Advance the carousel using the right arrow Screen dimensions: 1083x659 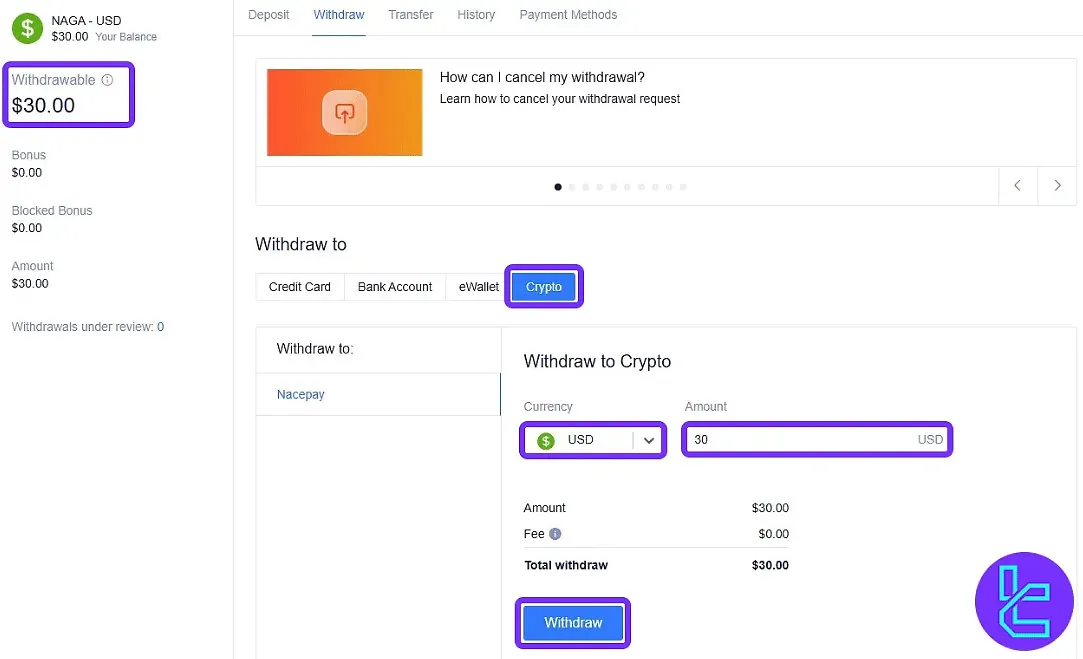1057,186
